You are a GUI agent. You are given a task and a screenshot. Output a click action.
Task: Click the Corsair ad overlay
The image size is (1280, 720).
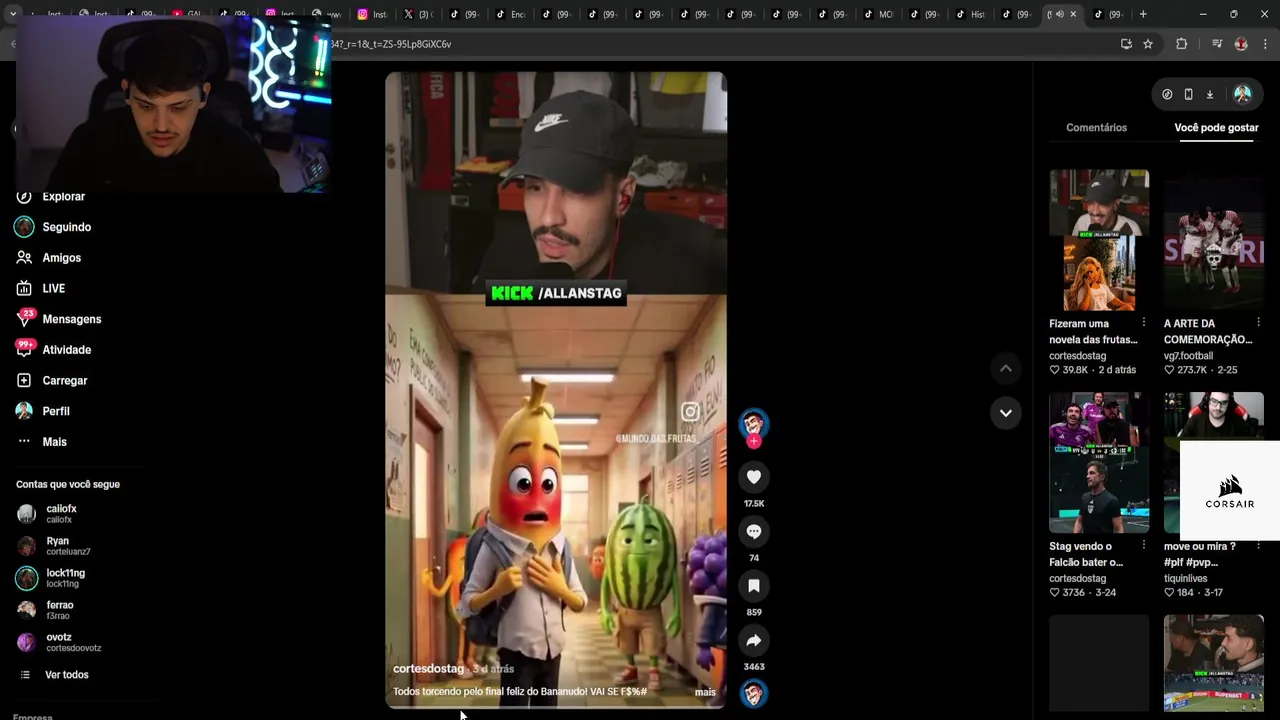click(x=1230, y=490)
